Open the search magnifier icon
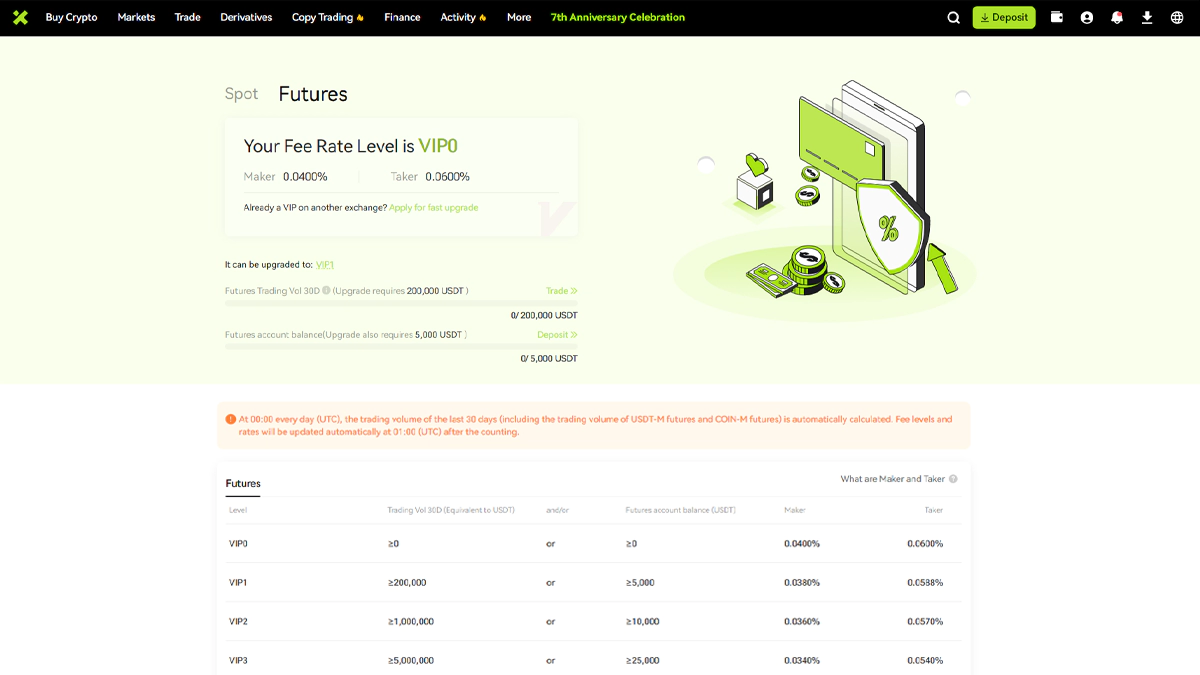1200x675 pixels. (953, 18)
